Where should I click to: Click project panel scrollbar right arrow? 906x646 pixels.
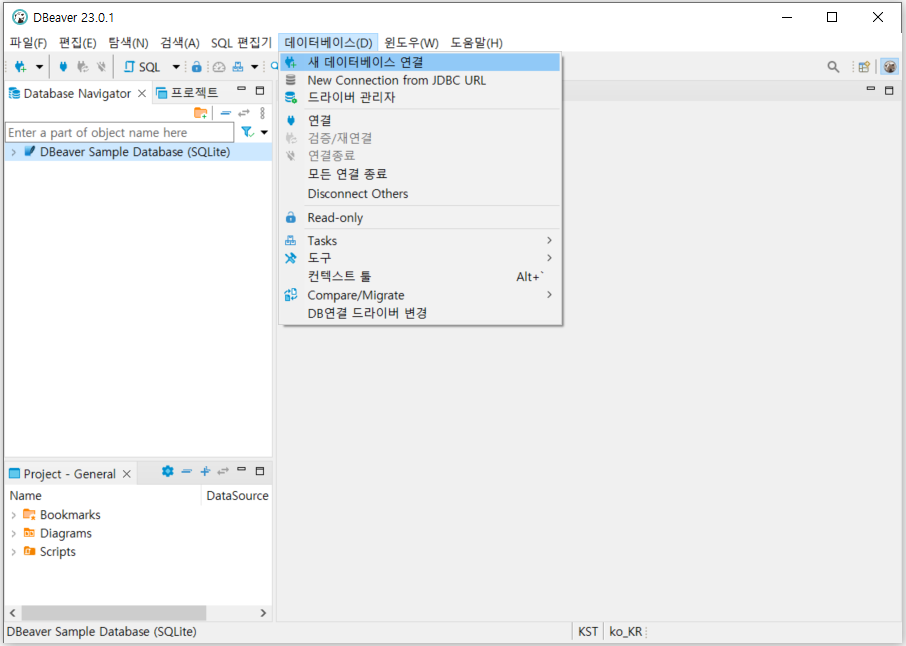point(263,612)
